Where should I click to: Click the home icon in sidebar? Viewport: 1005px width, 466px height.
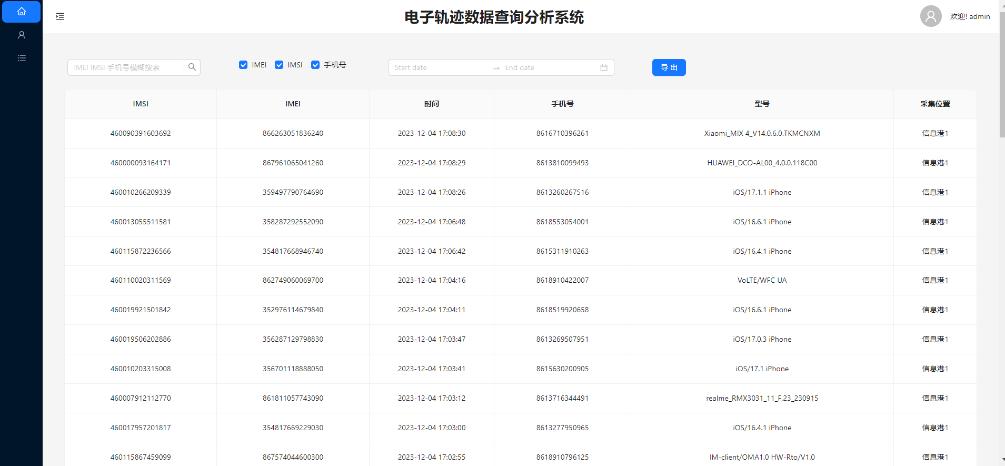(x=21, y=12)
